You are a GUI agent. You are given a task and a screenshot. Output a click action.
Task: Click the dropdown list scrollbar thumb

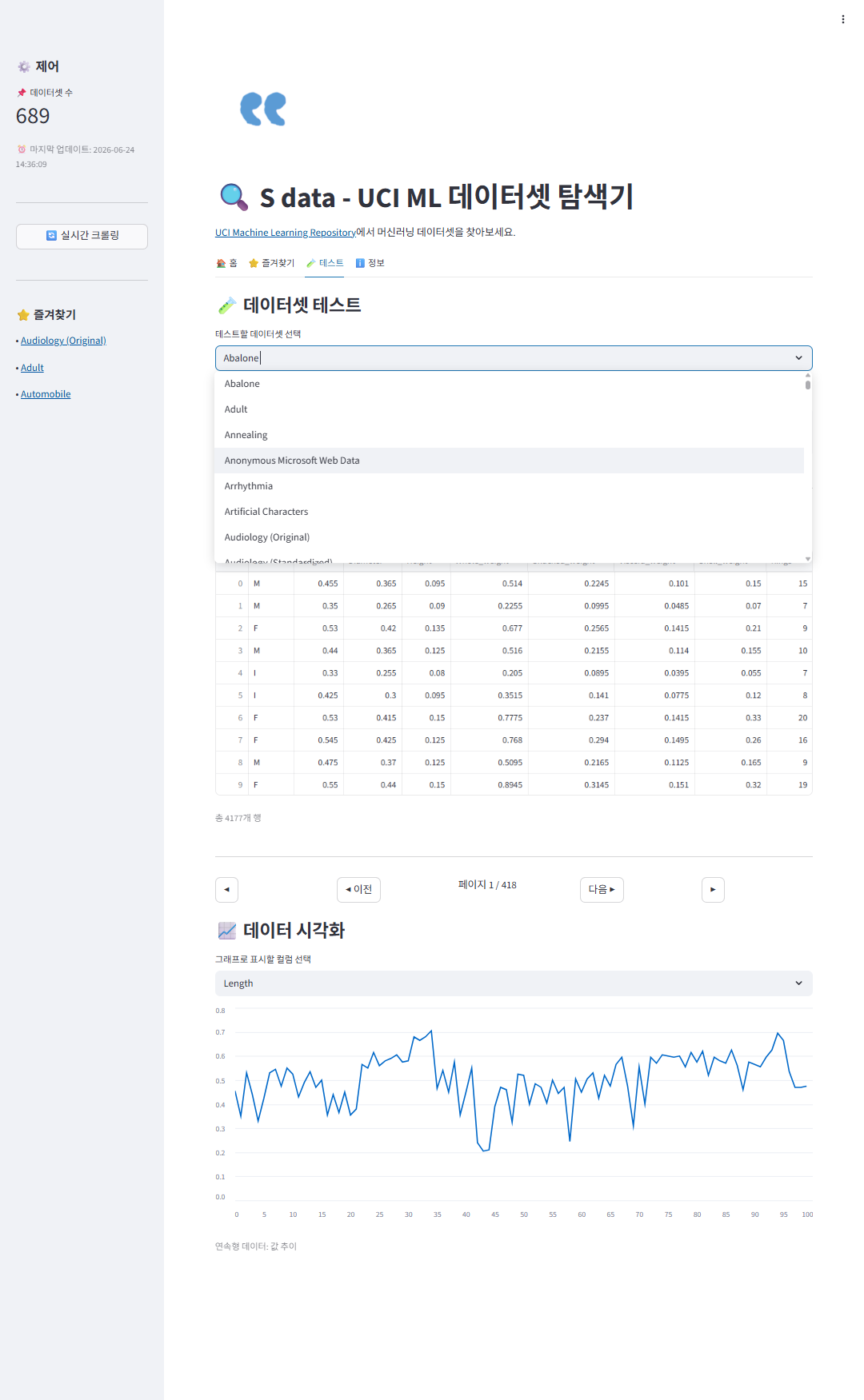click(x=808, y=385)
